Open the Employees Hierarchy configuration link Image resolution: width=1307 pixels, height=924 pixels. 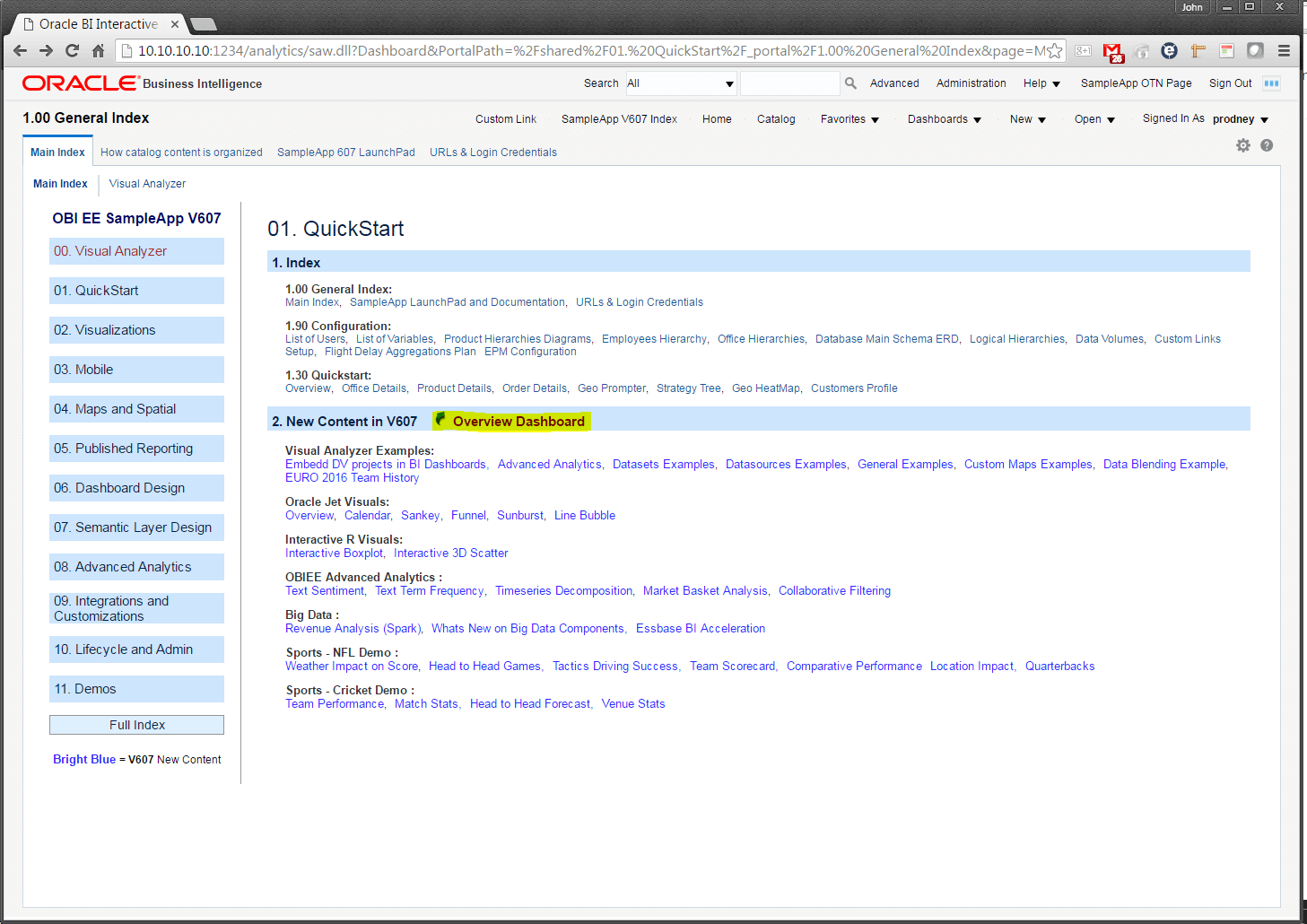click(654, 339)
